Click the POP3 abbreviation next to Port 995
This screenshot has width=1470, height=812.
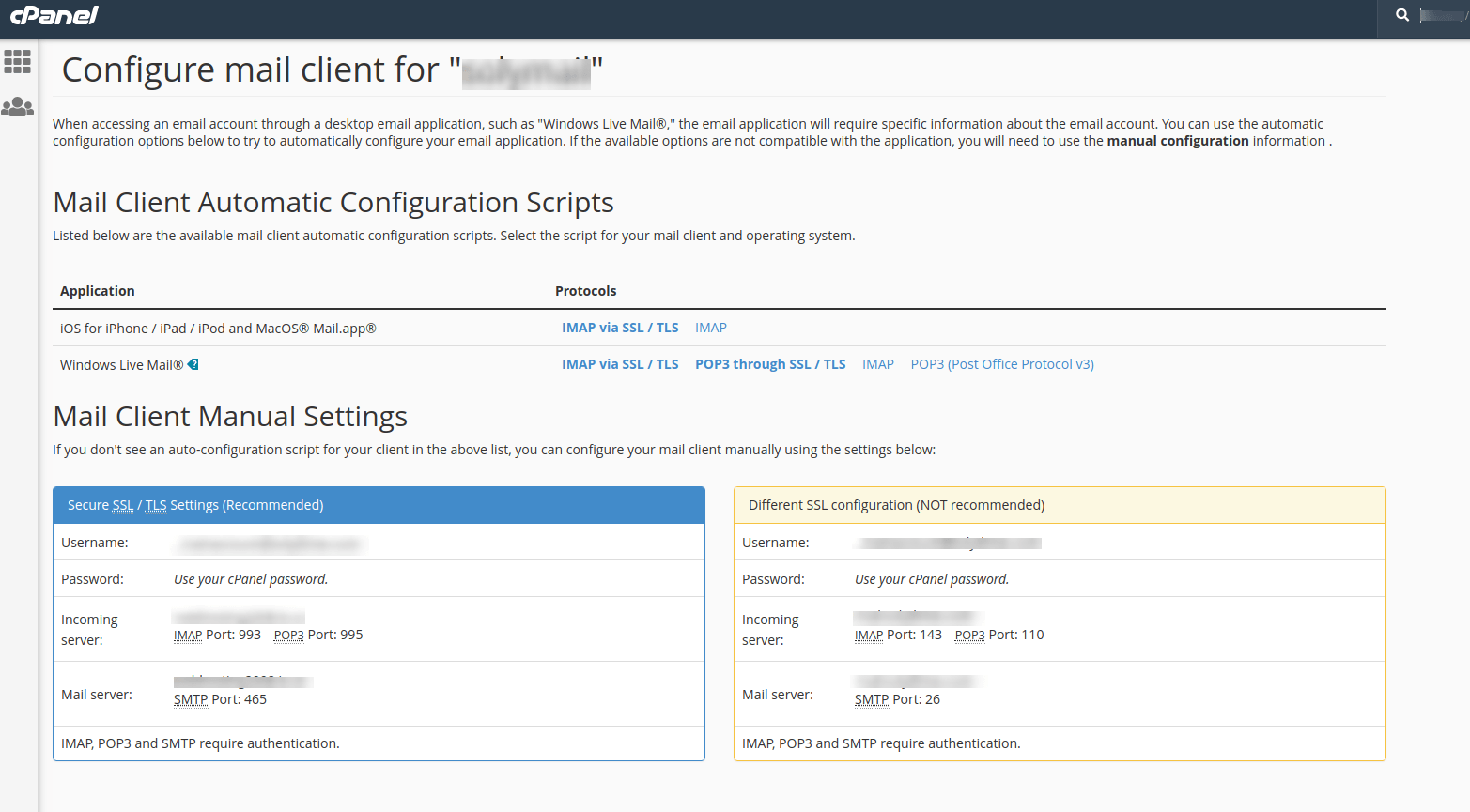[x=288, y=636]
